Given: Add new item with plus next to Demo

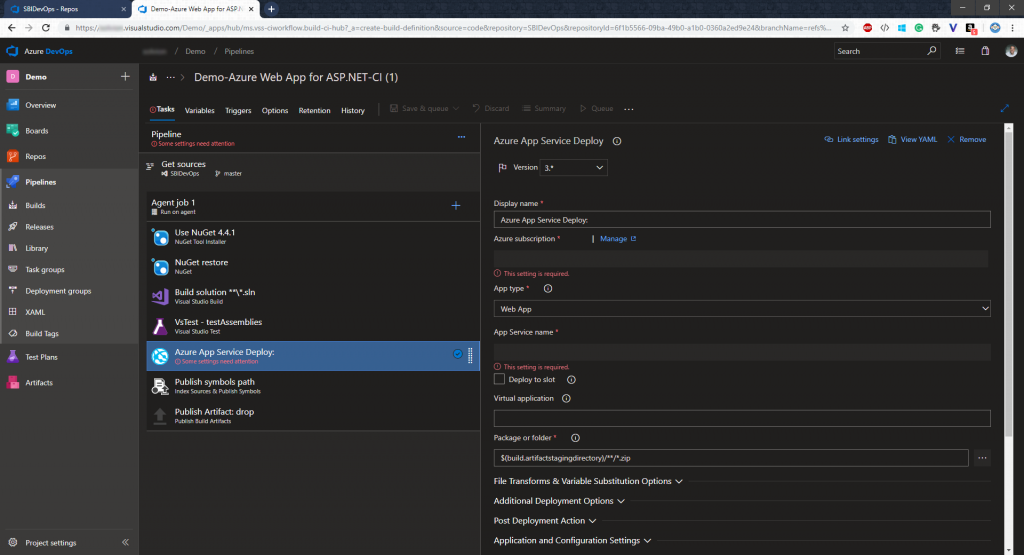Looking at the screenshot, I should coord(125,76).
